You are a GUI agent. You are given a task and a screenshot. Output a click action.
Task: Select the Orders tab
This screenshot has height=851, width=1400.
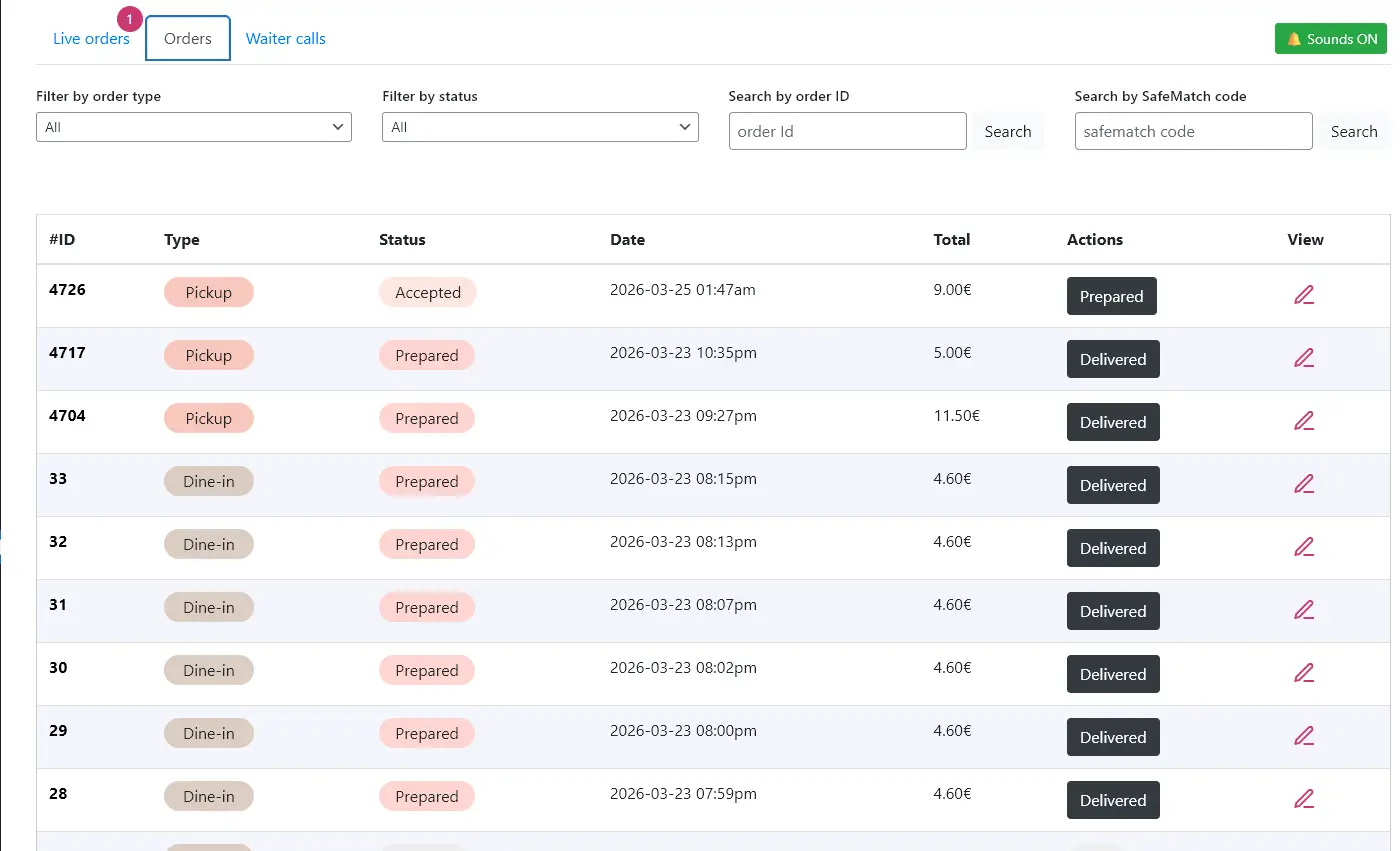tap(188, 39)
